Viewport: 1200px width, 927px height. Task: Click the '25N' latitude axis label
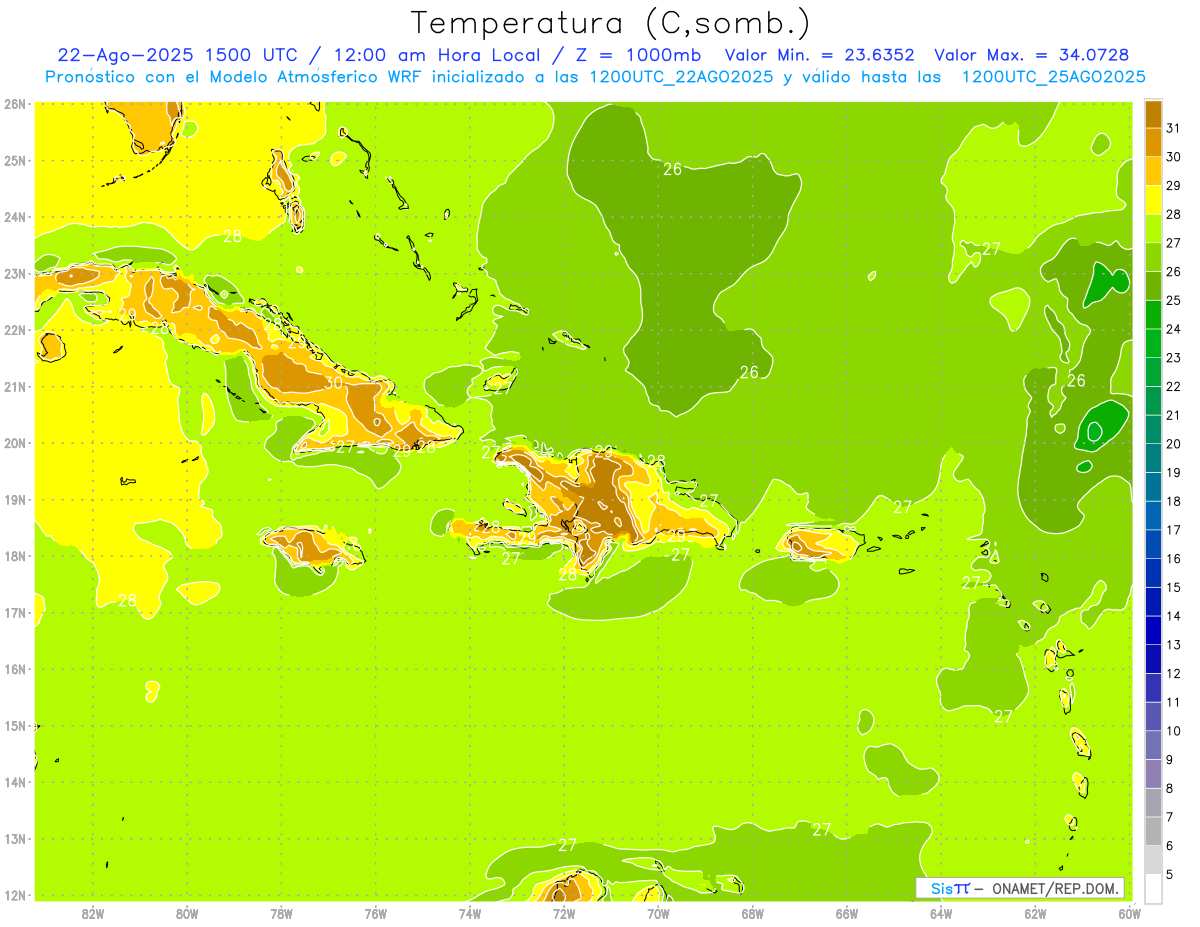click(14, 160)
